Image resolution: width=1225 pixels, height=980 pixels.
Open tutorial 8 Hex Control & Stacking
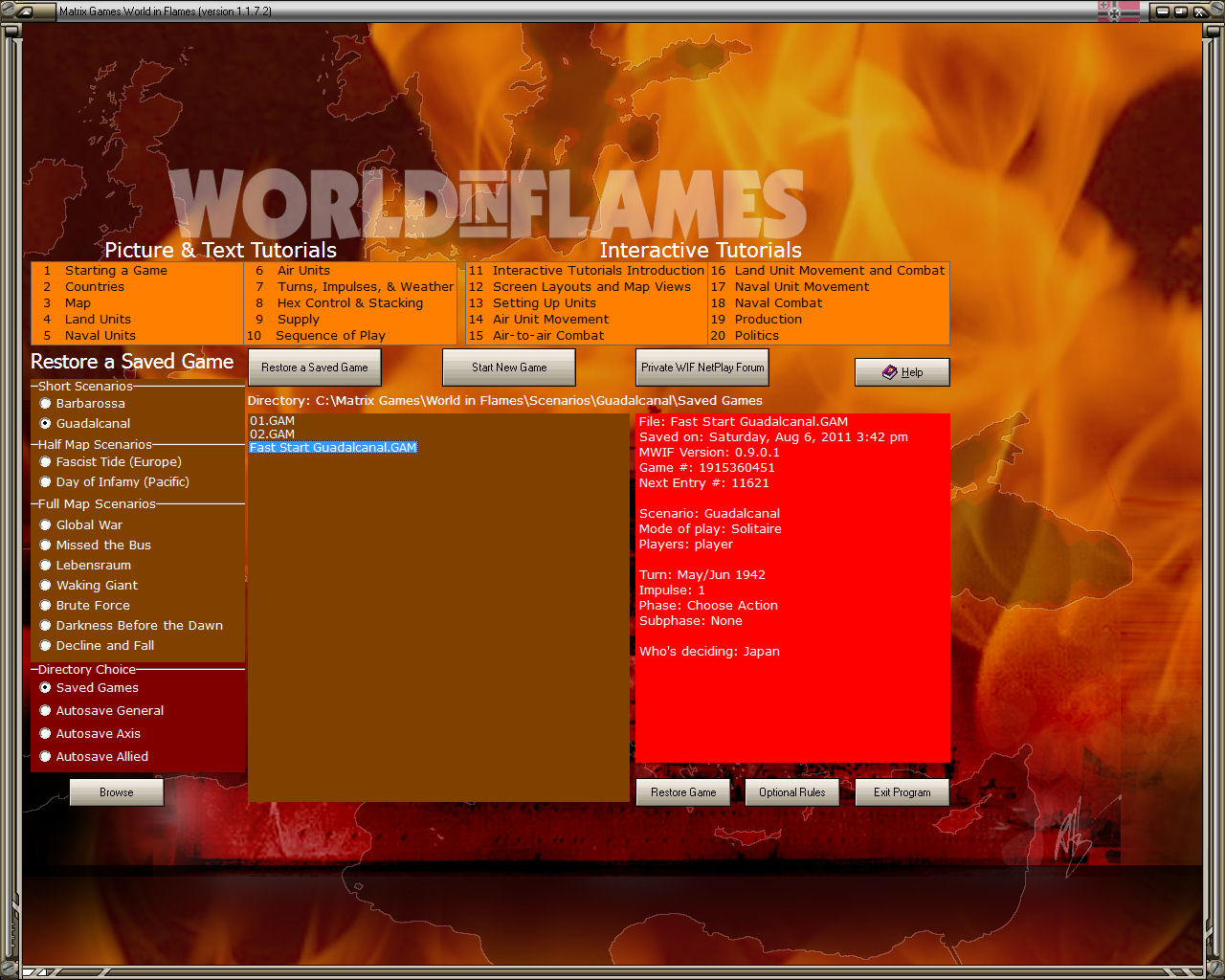tap(339, 303)
